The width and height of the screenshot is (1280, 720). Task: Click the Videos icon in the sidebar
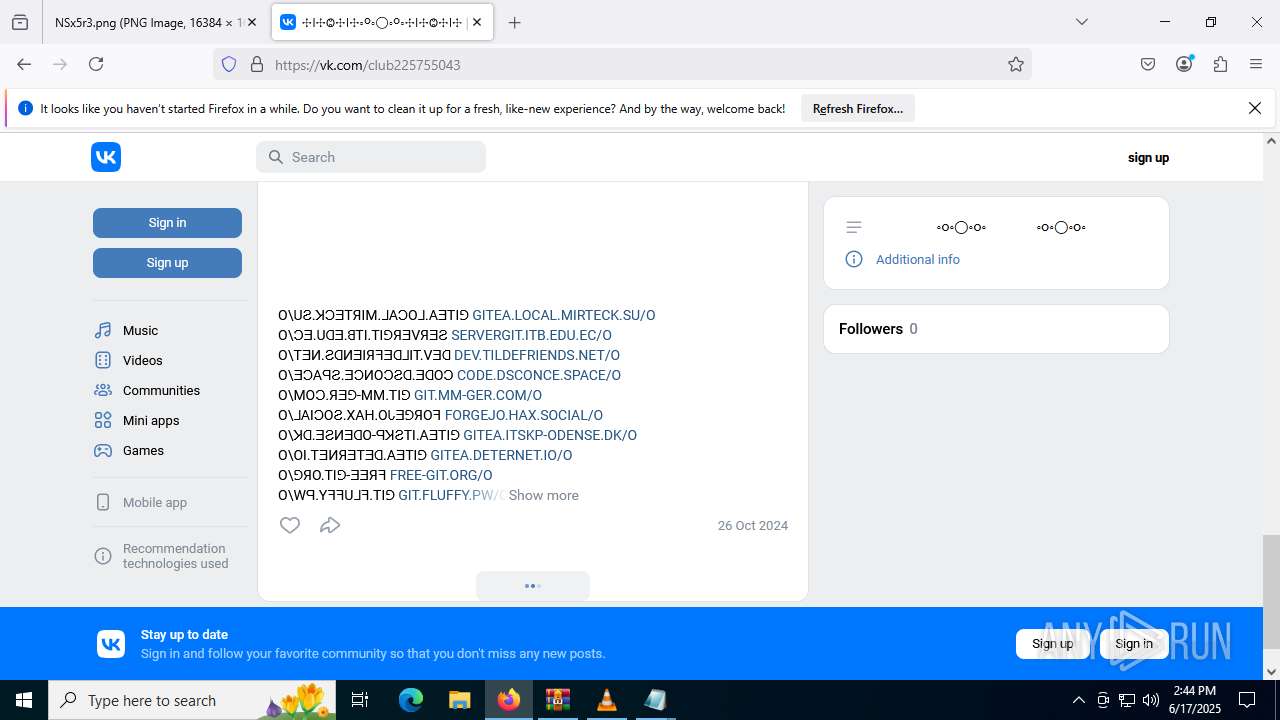pos(103,360)
